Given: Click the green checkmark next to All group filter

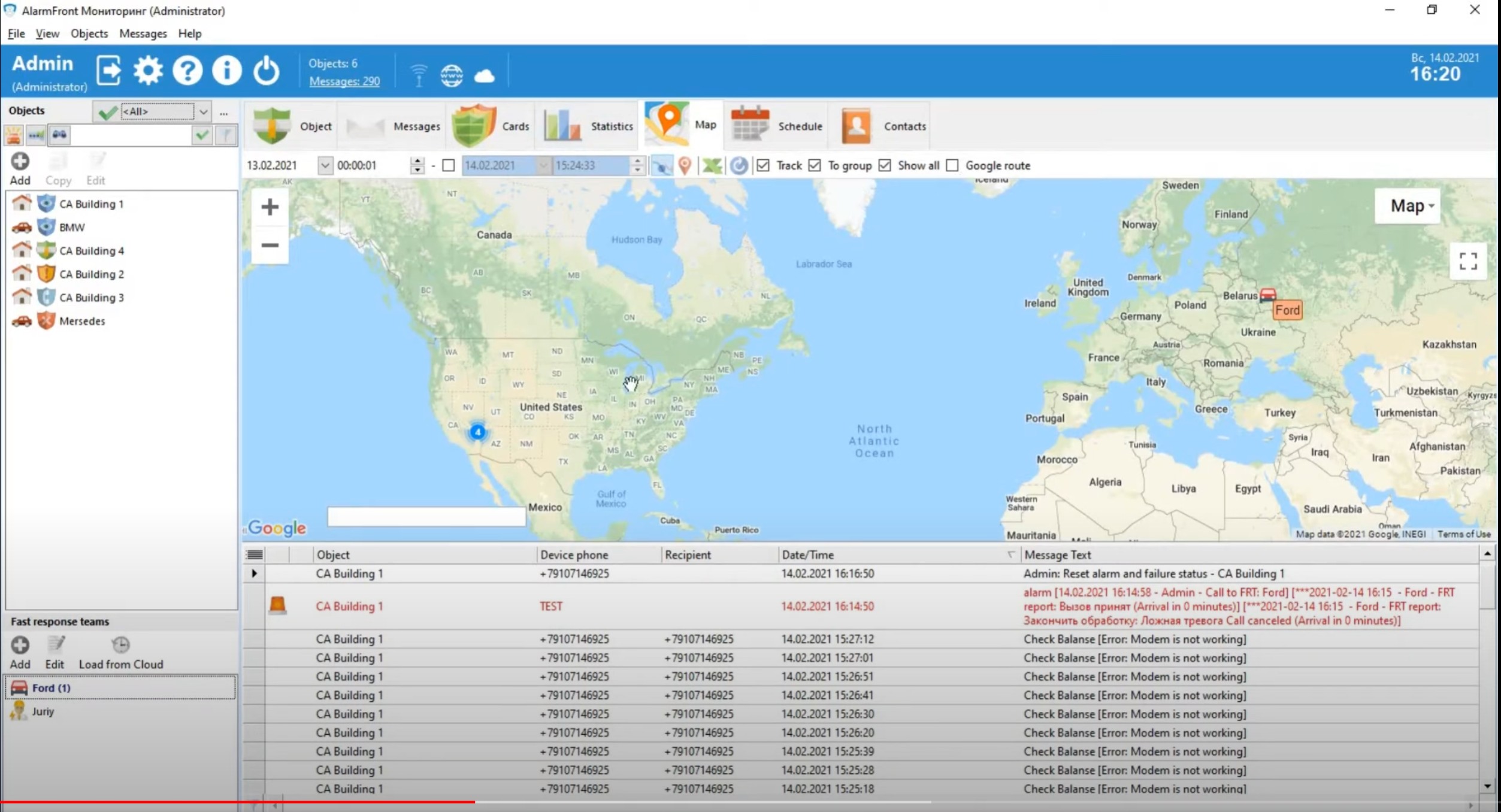Looking at the screenshot, I should (x=107, y=112).
